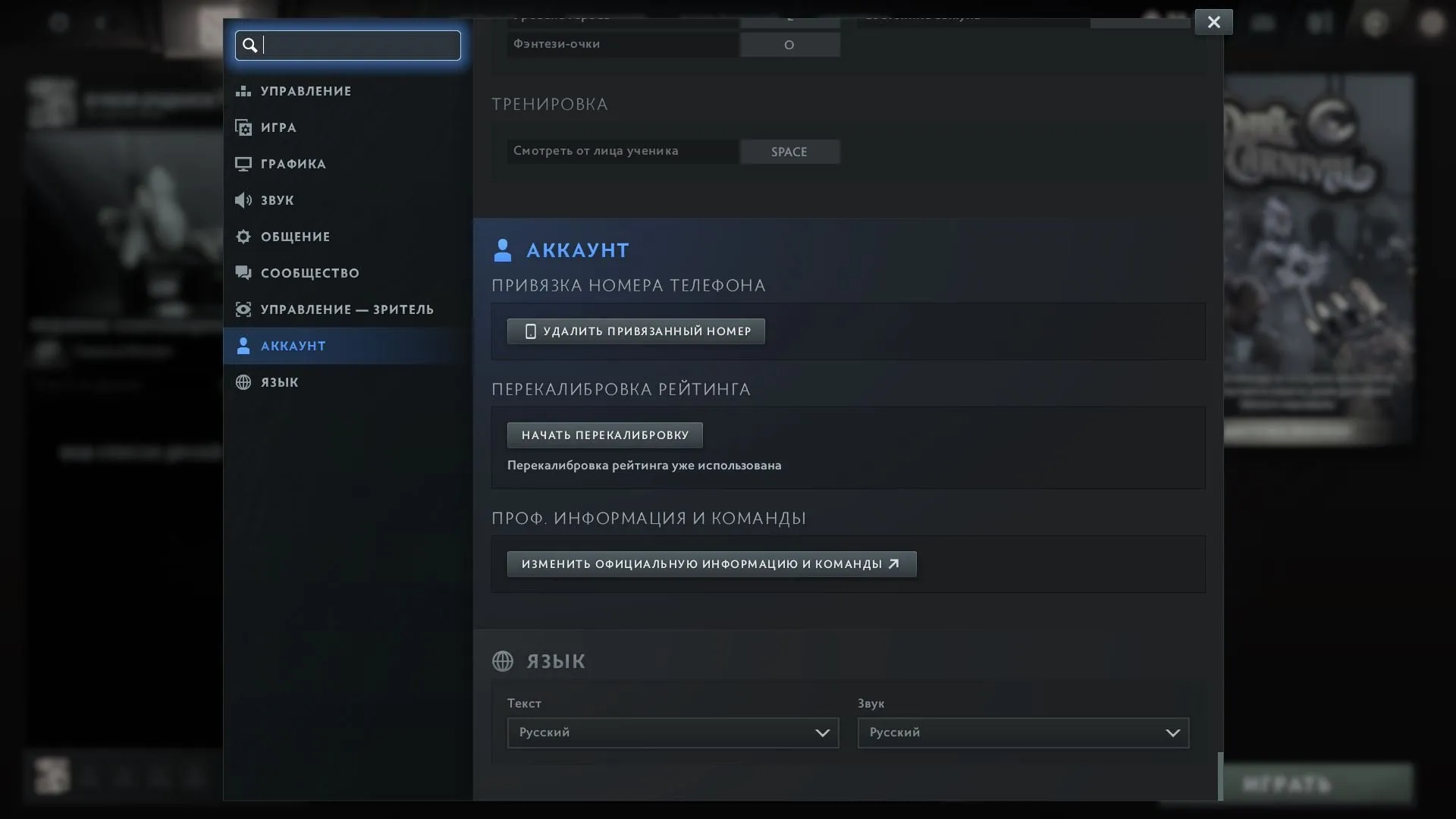Image resolution: width=1456 pixels, height=819 pixels.
Task: Click the magnifier icon in search box
Action: 249,45
